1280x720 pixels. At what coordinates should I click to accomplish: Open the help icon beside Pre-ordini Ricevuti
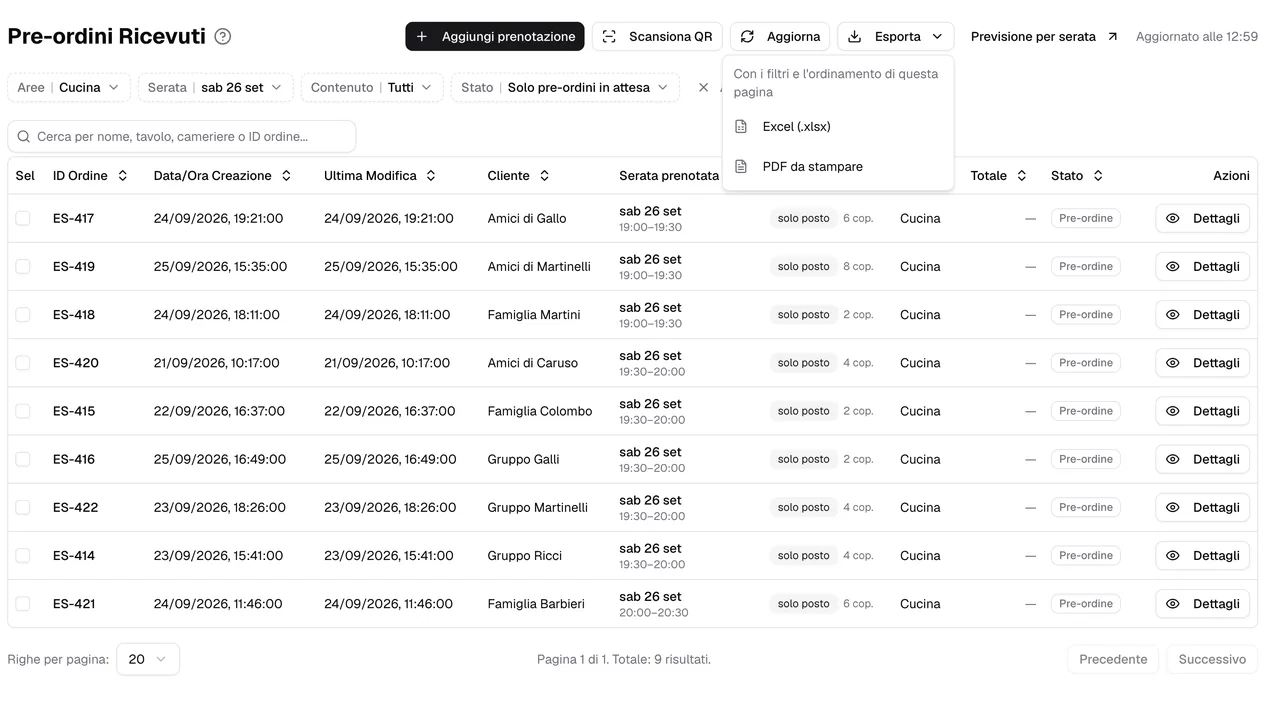click(223, 37)
